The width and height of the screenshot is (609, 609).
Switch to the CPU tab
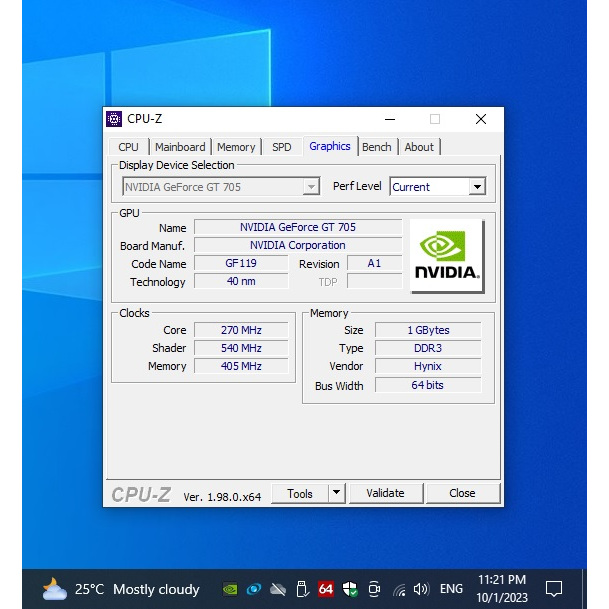(x=129, y=147)
